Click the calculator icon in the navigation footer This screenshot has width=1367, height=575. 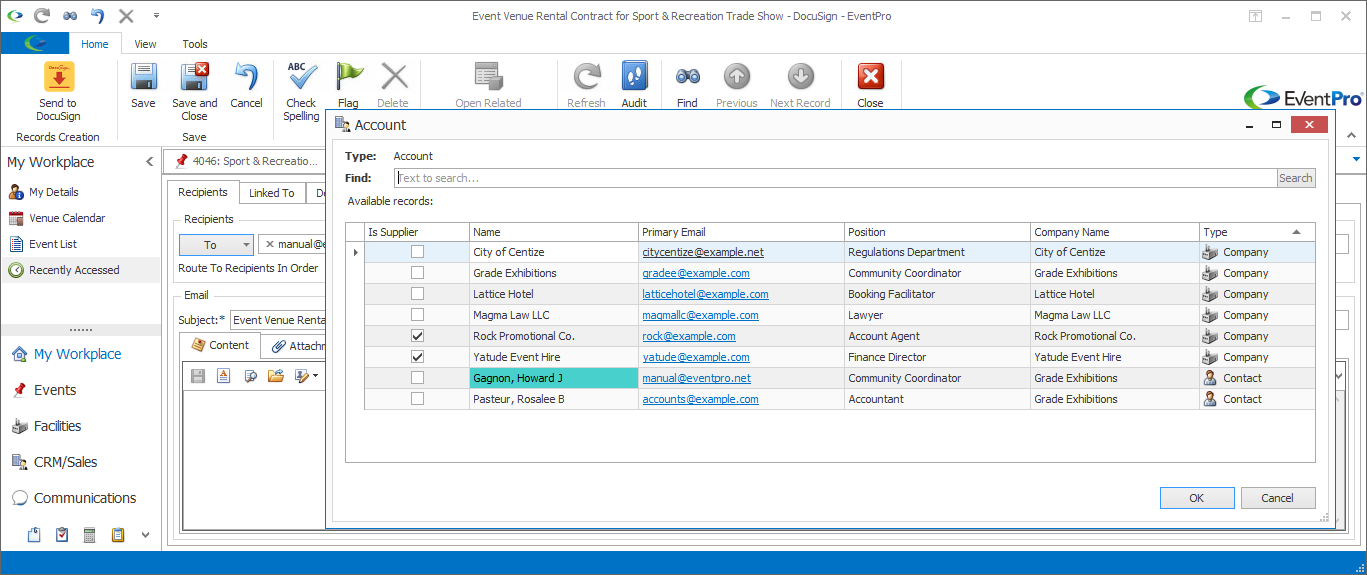coord(90,535)
